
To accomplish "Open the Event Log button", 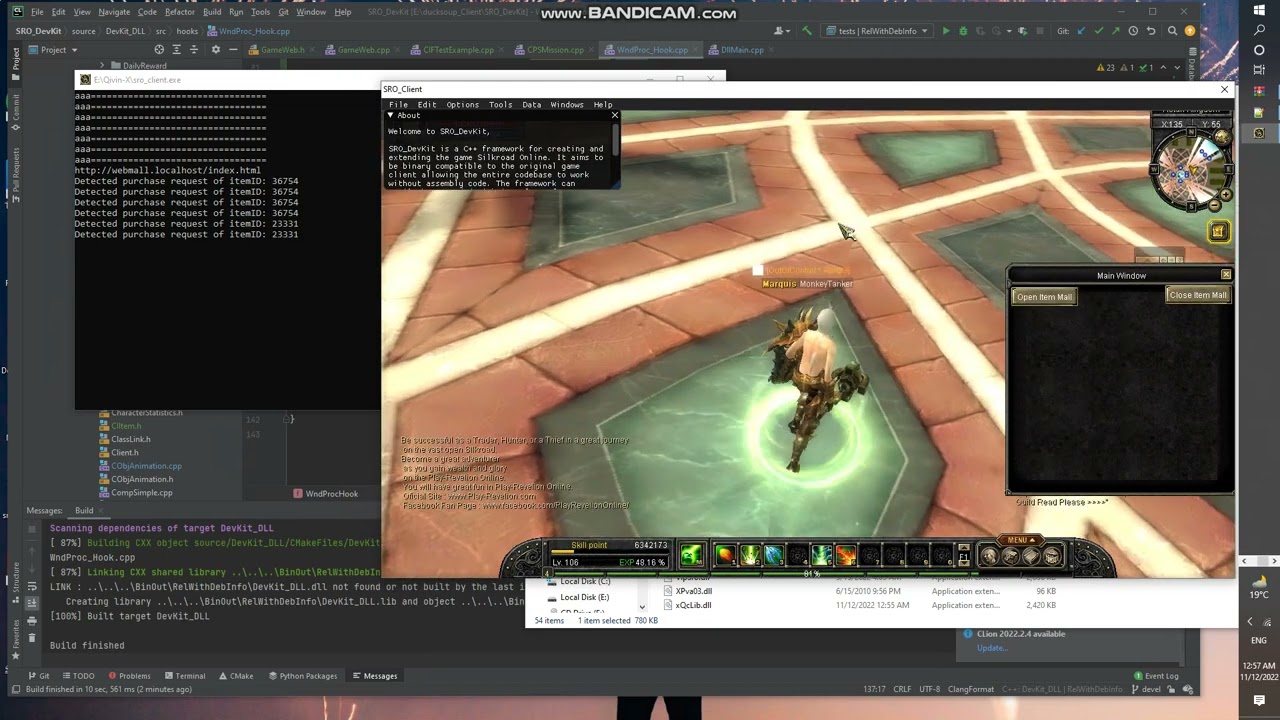I will pos(1155,676).
